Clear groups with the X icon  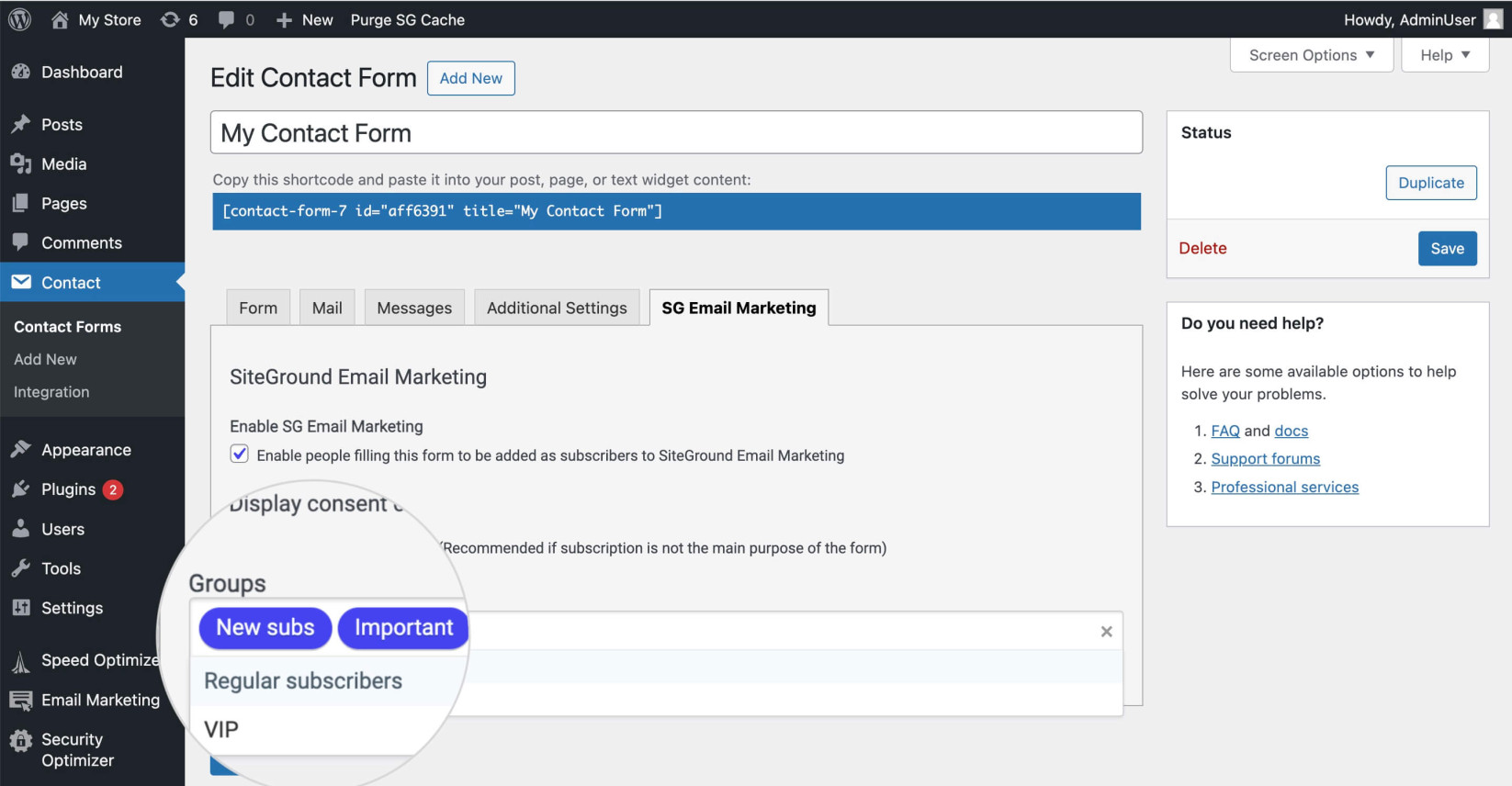pos(1107,632)
